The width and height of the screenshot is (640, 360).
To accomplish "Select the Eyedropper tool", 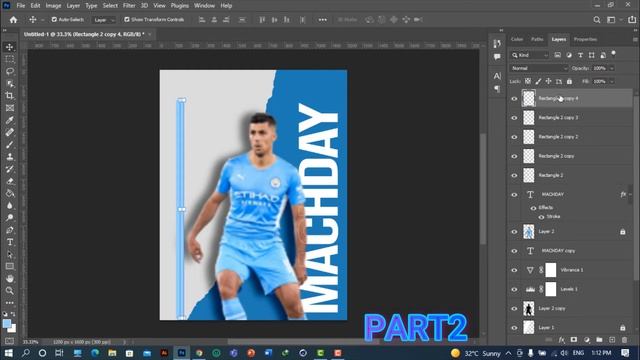I will pyautogui.click(x=9, y=120).
